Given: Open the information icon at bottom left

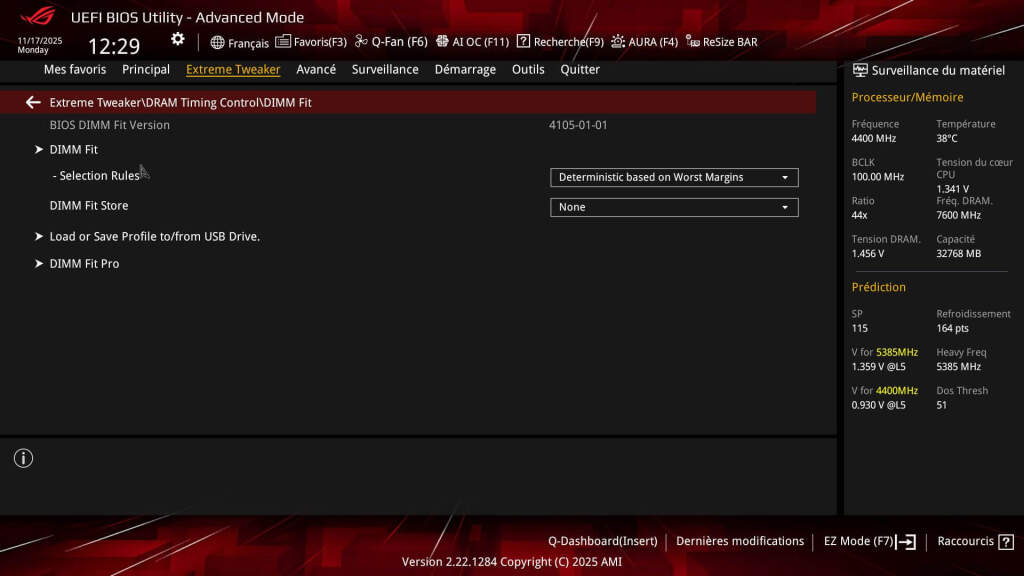Looking at the screenshot, I should click(23, 457).
